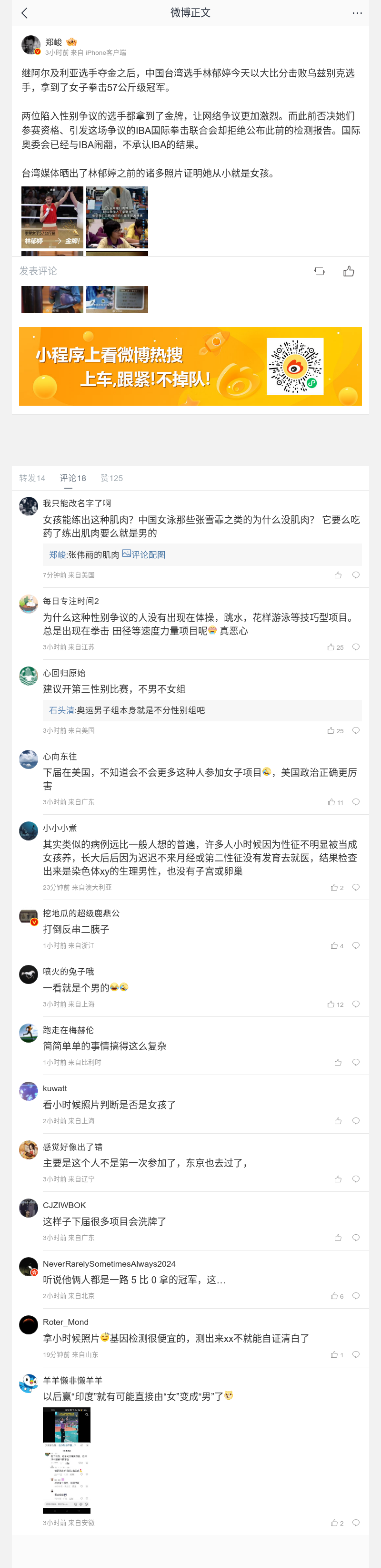Screen dimensions: 381x1568
Task: Click 石头清 username in the reply
Action: [x=62, y=710]
